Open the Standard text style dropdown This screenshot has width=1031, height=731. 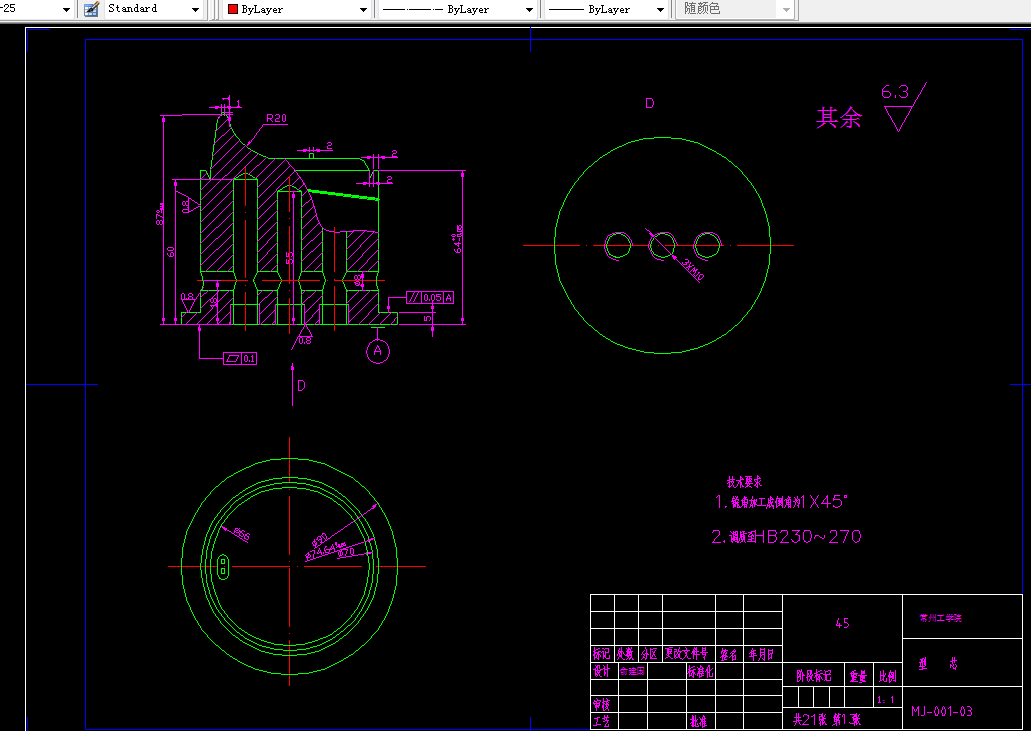click(x=195, y=10)
